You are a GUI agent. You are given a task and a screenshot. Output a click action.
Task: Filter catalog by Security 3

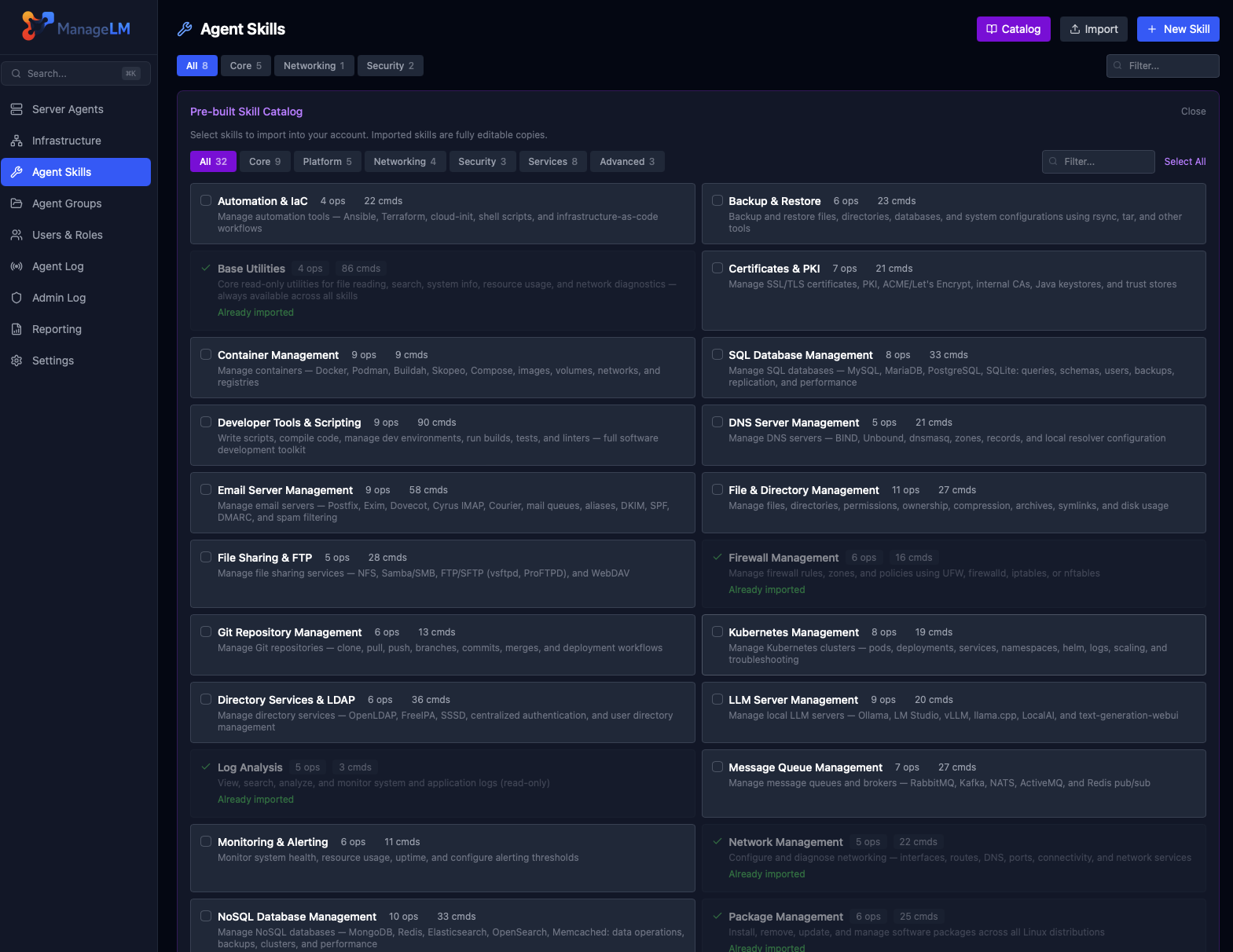[x=483, y=162]
